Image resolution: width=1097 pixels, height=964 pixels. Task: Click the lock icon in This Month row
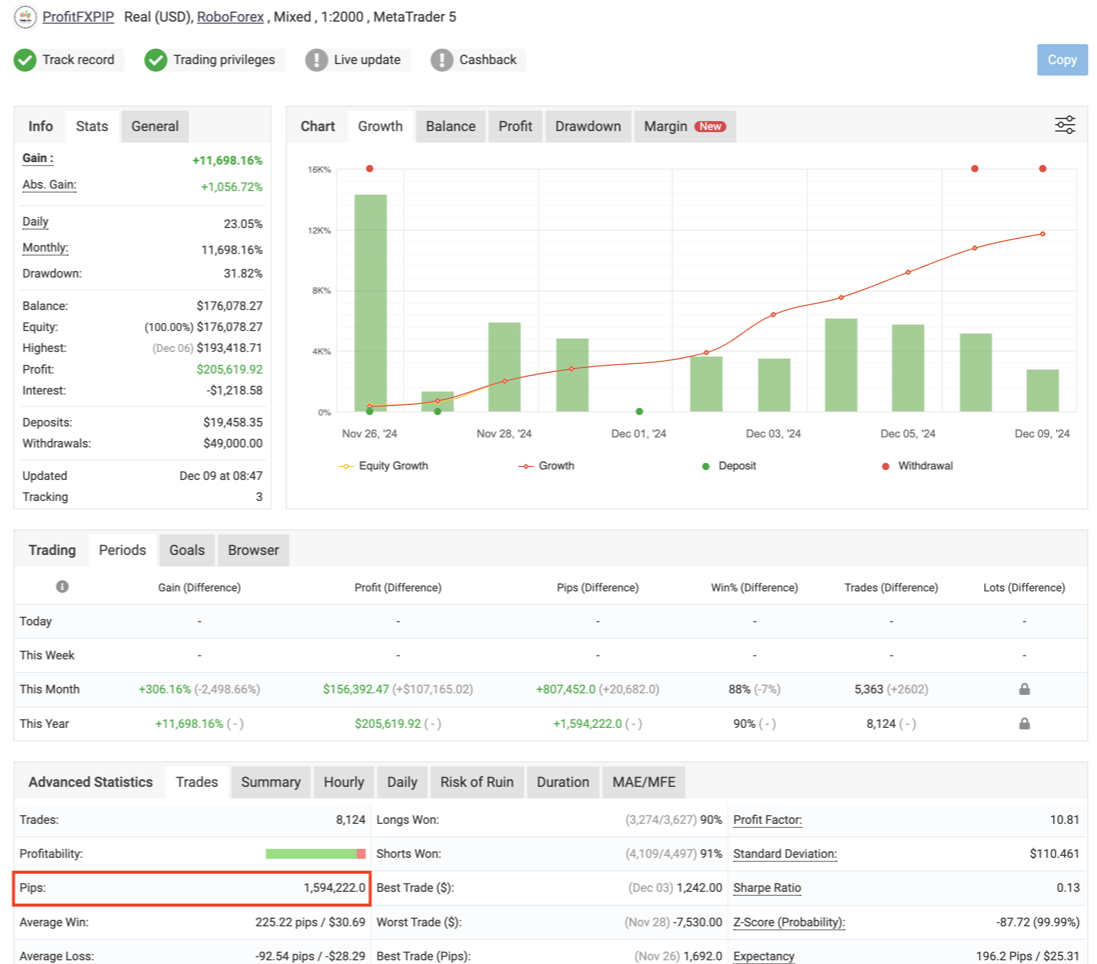[x=1024, y=689]
